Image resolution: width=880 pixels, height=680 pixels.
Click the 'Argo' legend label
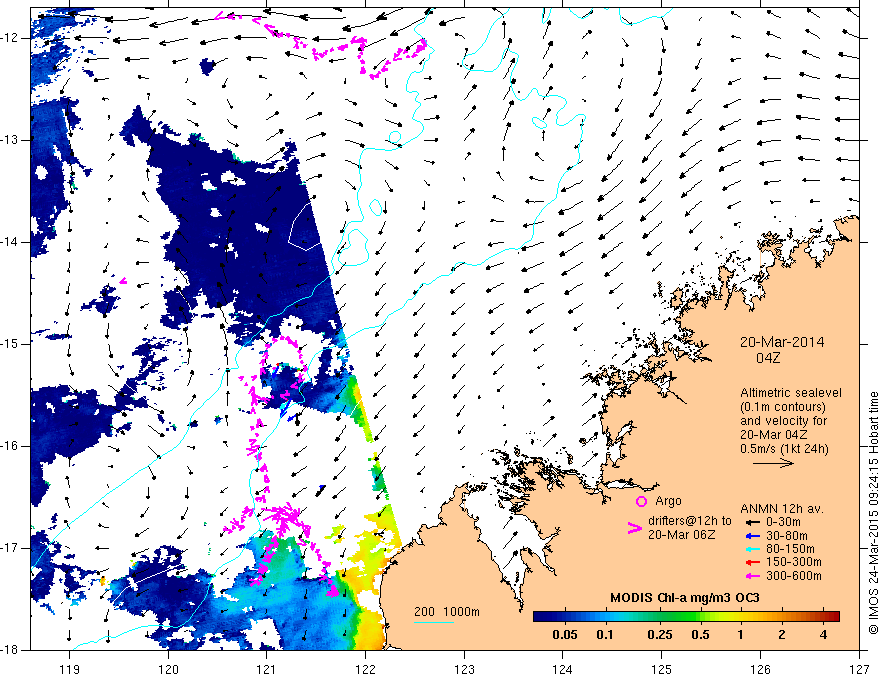pyautogui.click(x=668, y=501)
